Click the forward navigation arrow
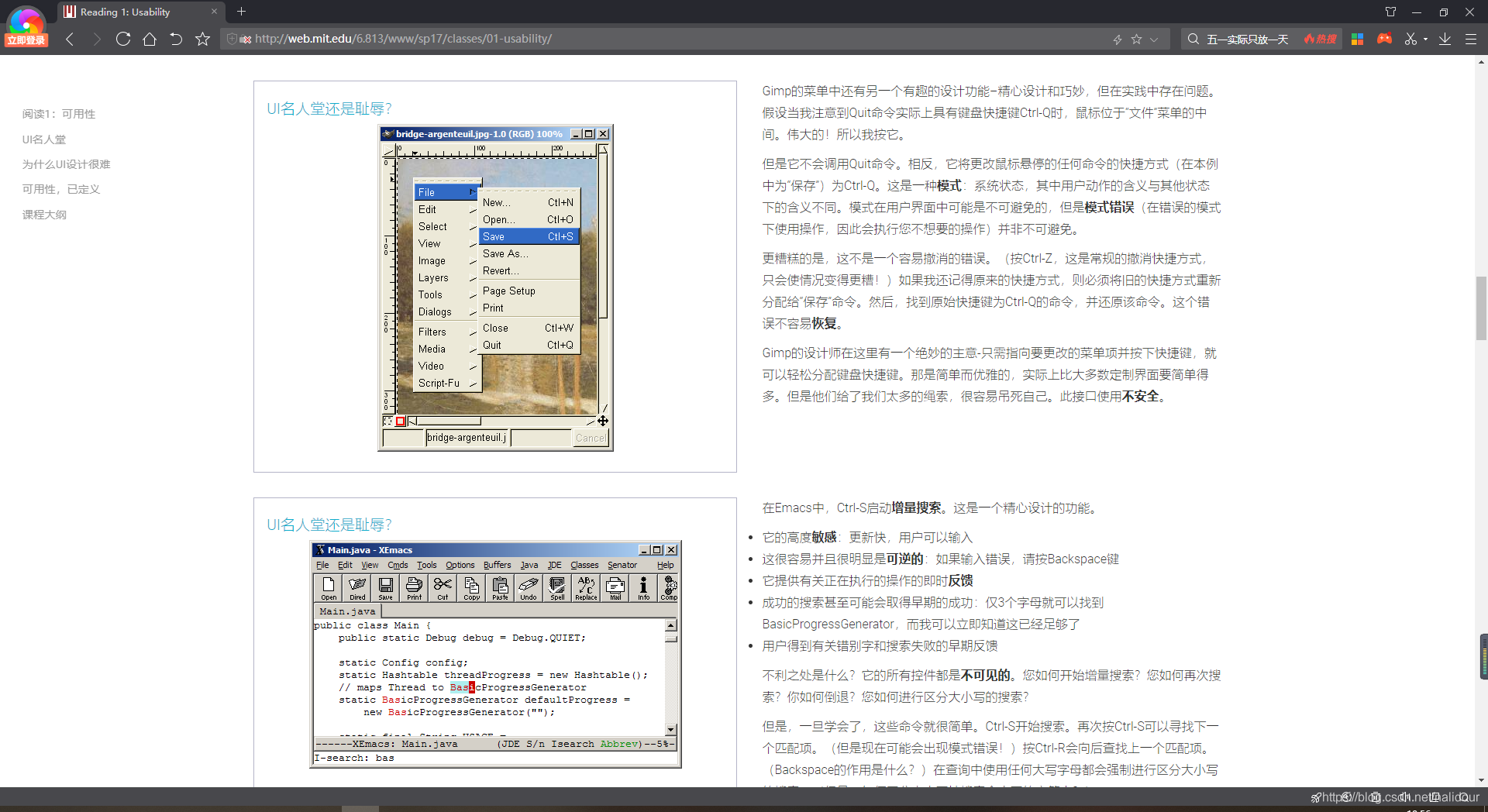The height and width of the screenshot is (812, 1488). 96,39
